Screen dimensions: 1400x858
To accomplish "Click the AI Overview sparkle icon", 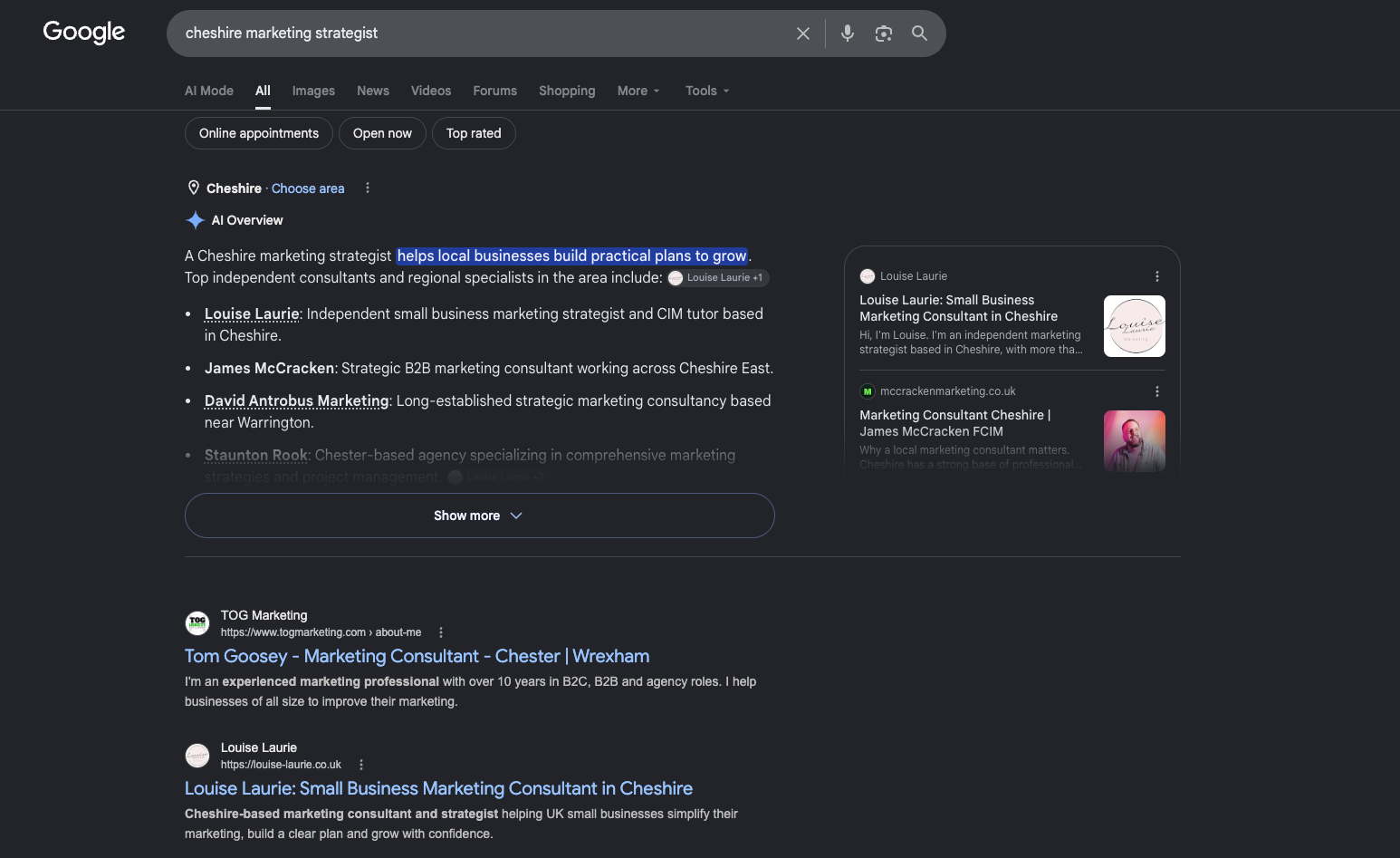I will click(x=195, y=220).
